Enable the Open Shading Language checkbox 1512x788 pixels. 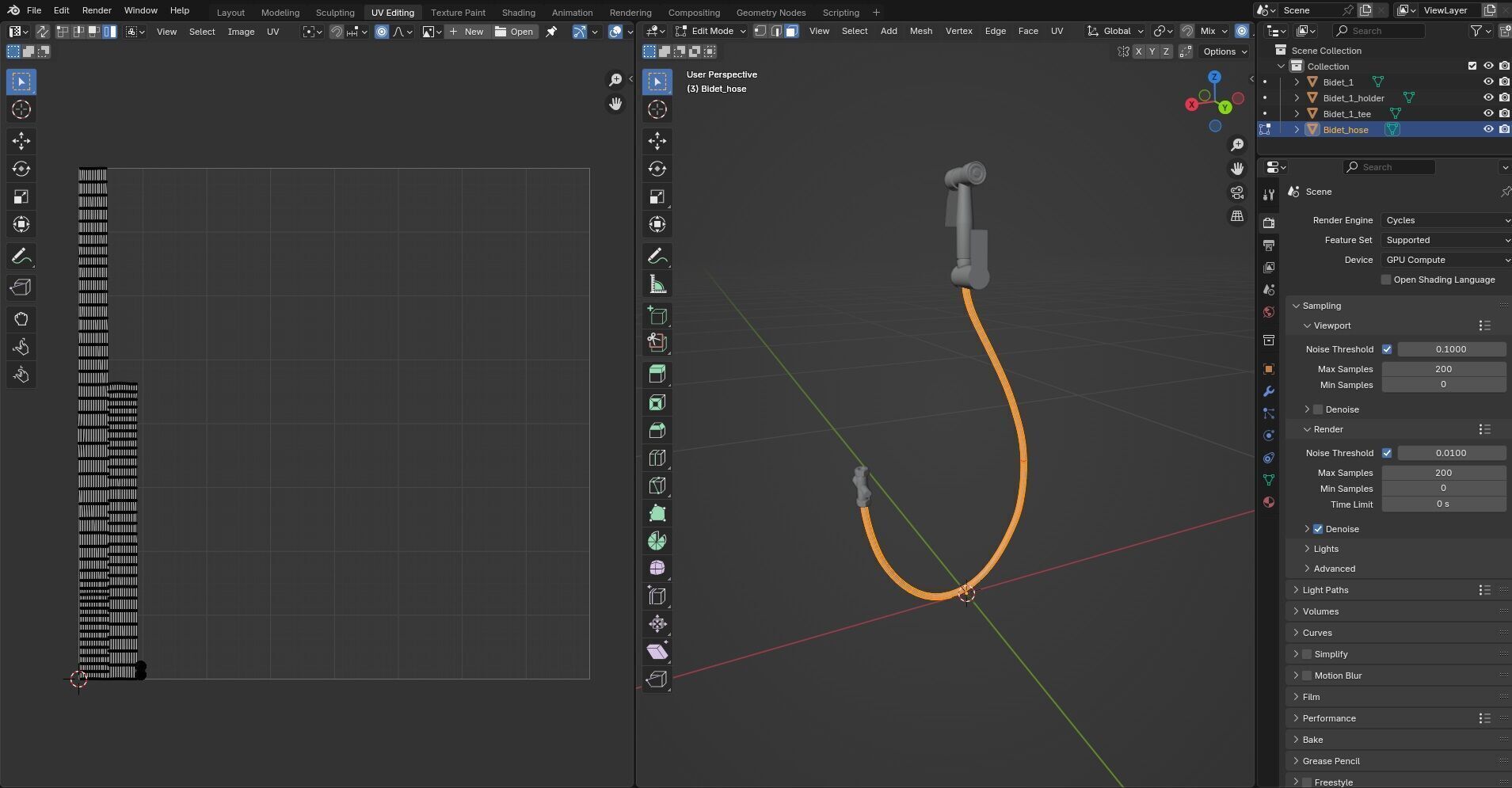pos(1386,280)
